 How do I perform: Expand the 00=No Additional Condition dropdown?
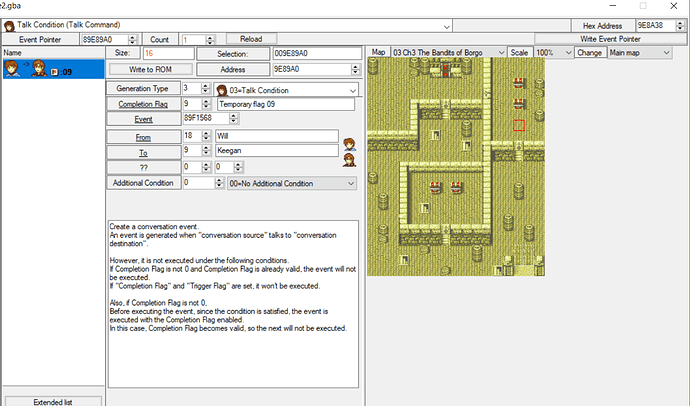click(x=351, y=183)
